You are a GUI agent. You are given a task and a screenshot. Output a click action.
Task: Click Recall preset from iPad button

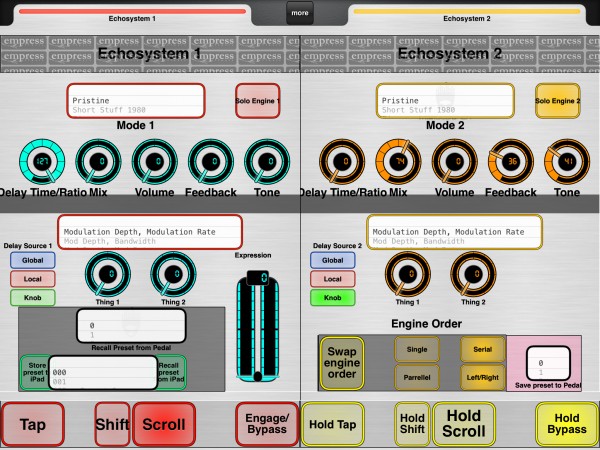pyautogui.click(x=171, y=372)
